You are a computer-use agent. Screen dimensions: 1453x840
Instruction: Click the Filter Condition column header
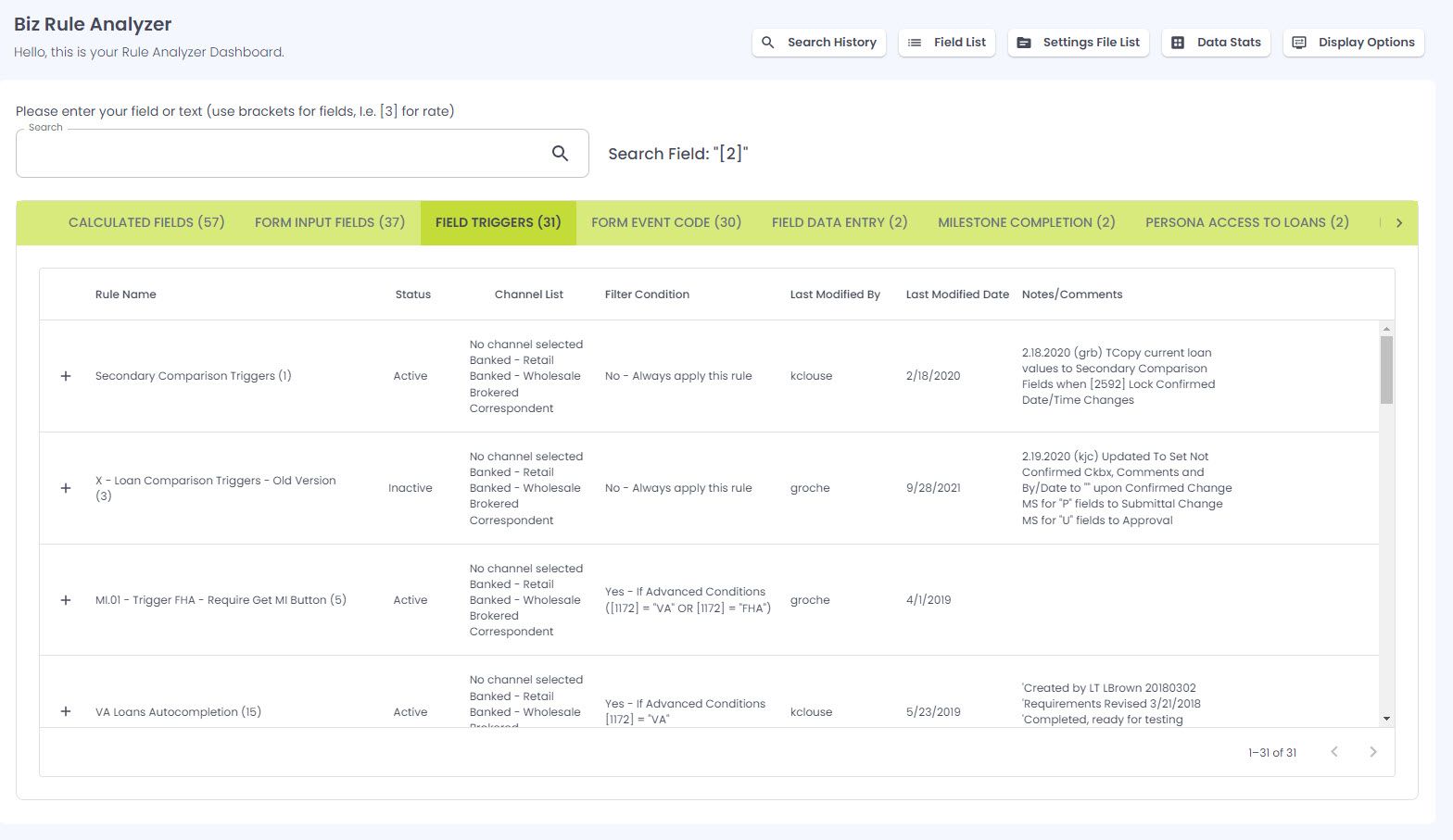[x=647, y=295]
